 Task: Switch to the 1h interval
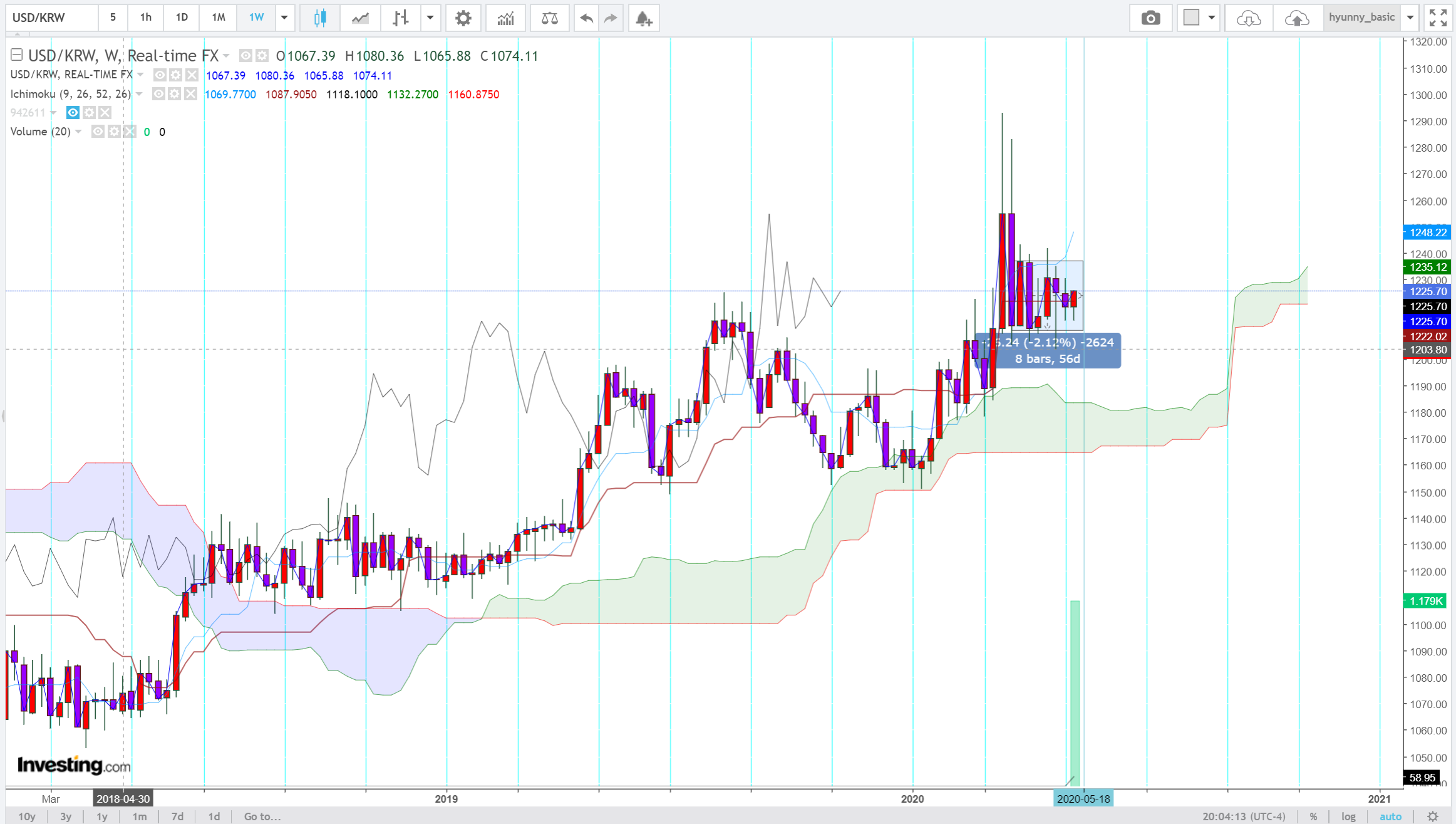click(x=145, y=18)
